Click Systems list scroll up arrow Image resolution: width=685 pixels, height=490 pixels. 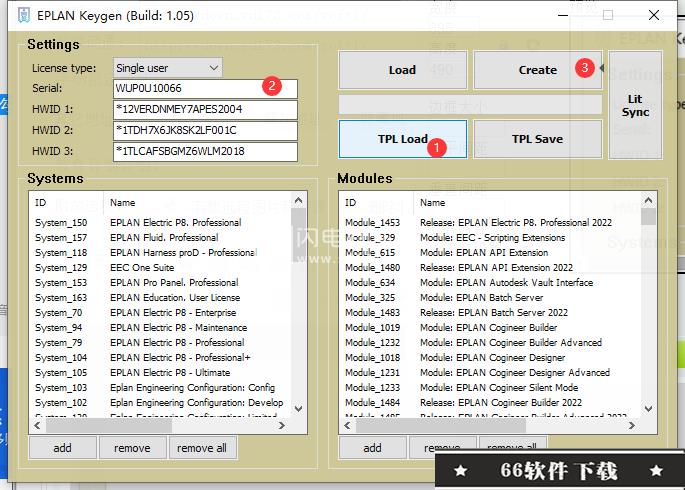click(299, 200)
